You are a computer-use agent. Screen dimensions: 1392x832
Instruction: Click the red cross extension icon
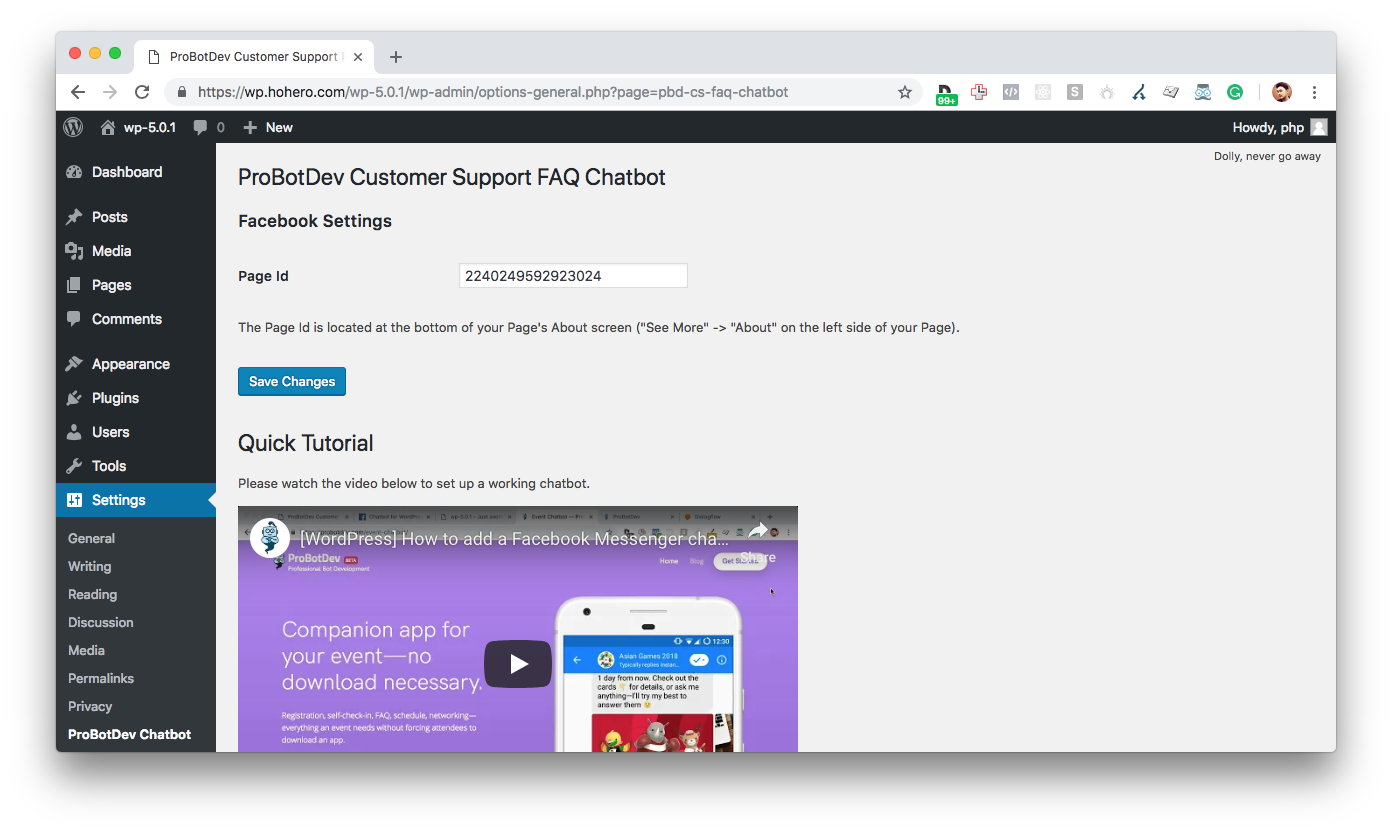(979, 92)
